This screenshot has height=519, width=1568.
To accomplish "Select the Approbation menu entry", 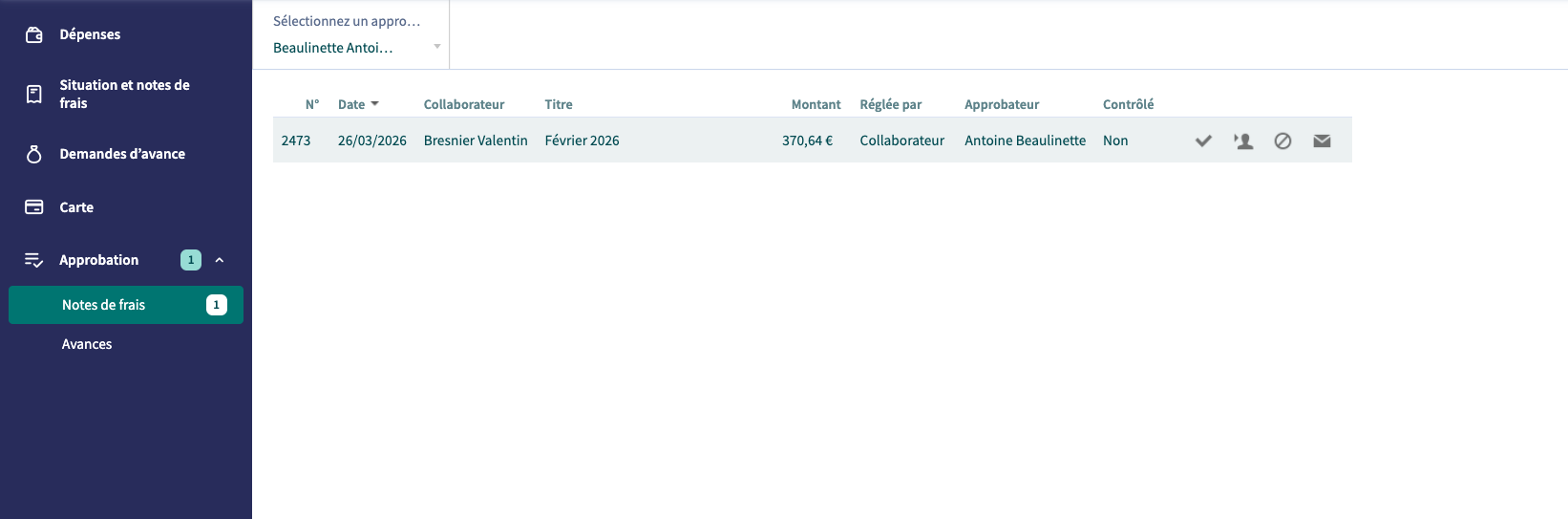I will [99, 260].
